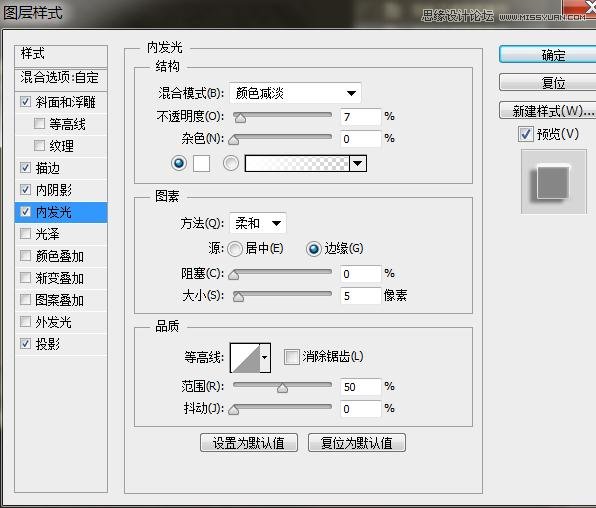Open the 混合模式 颜色减淡 dropdown
596x508 pixels.
click(x=295, y=93)
